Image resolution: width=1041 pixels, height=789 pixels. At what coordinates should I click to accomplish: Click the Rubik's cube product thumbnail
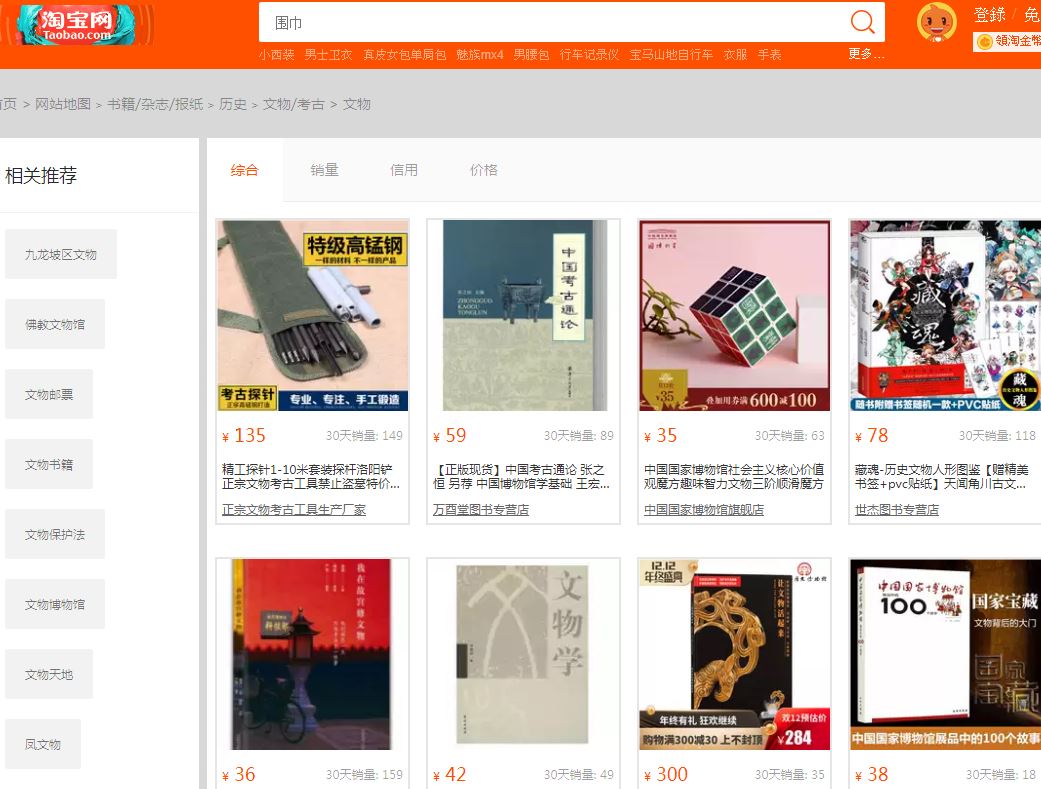[x=734, y=315]
